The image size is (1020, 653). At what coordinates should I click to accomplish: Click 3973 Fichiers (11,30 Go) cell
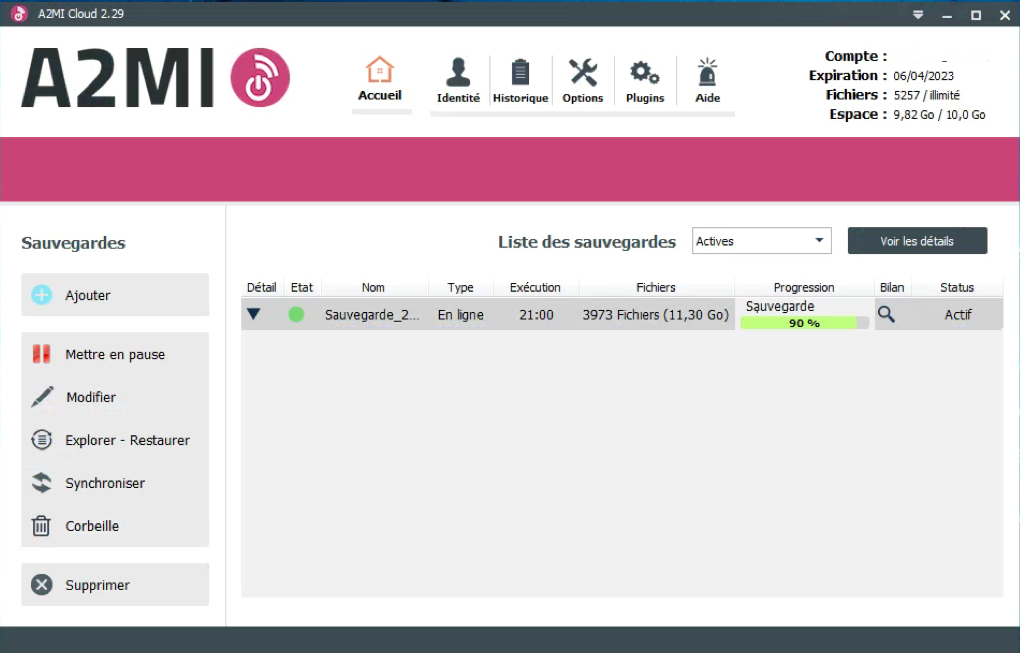656,315
